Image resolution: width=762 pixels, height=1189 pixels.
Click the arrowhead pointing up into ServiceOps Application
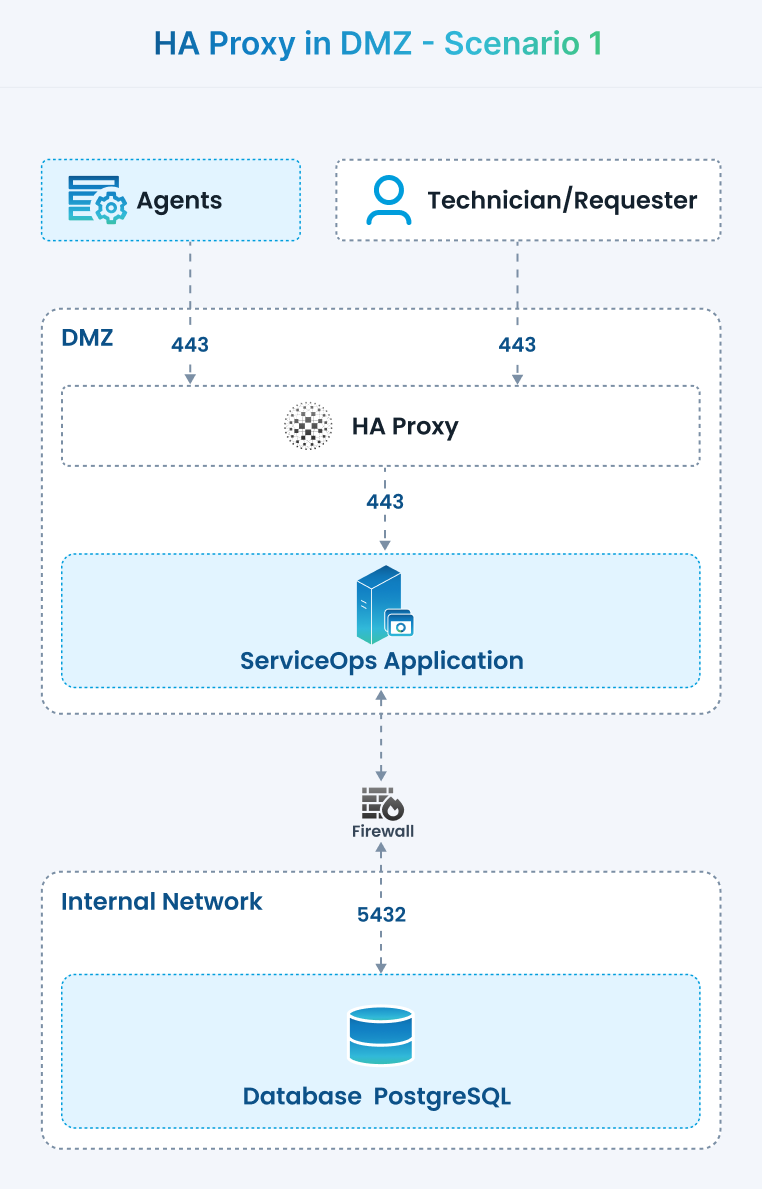tap(381, 694)
